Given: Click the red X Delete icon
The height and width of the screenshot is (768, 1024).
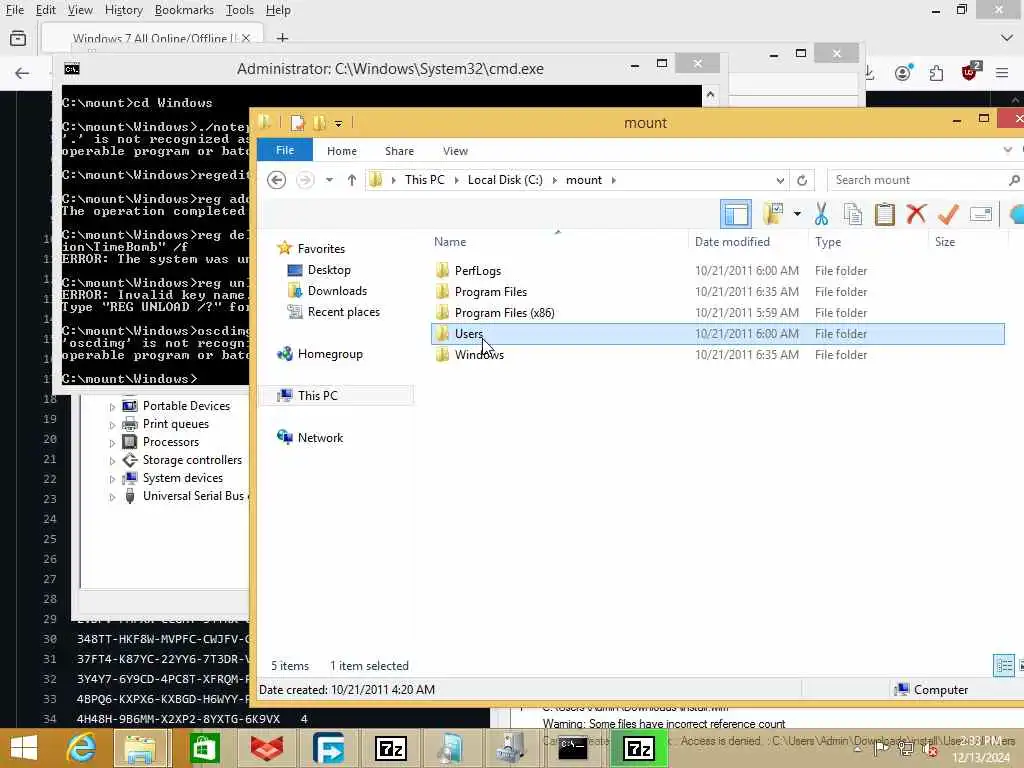Looking at the screenshot, I should tap(916, 214).
